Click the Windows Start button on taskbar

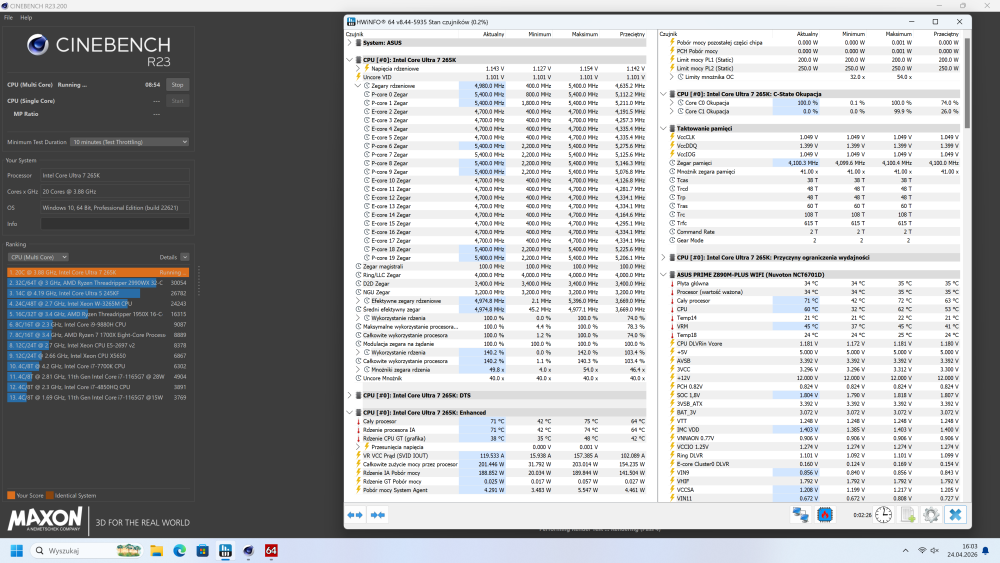coord(17,550)
